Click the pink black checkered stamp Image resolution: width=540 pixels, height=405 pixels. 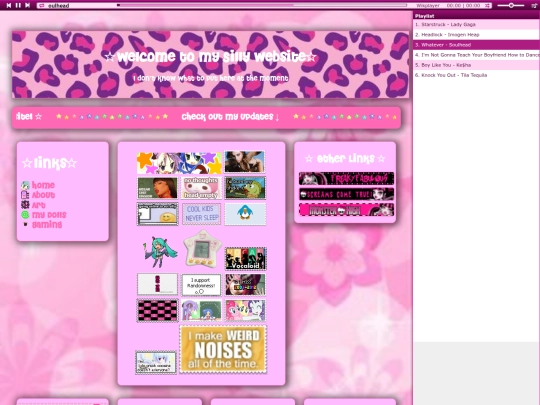click(x=157, y=310)
